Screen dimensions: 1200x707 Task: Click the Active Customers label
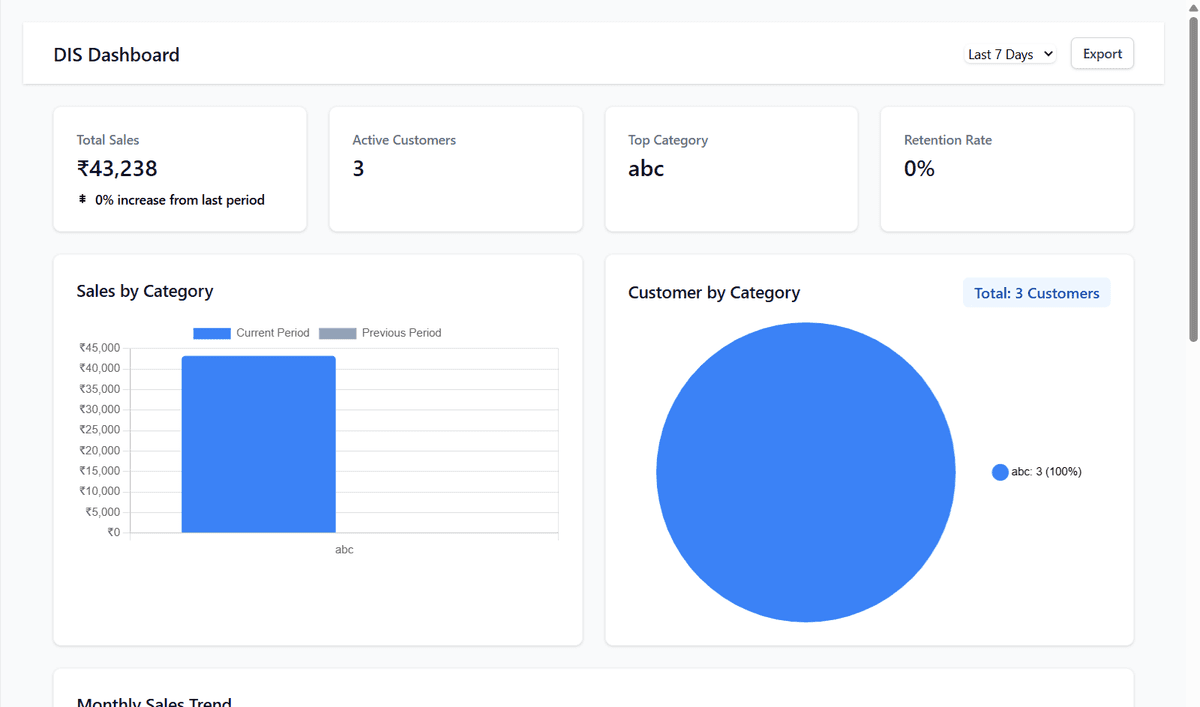point(404,140)
